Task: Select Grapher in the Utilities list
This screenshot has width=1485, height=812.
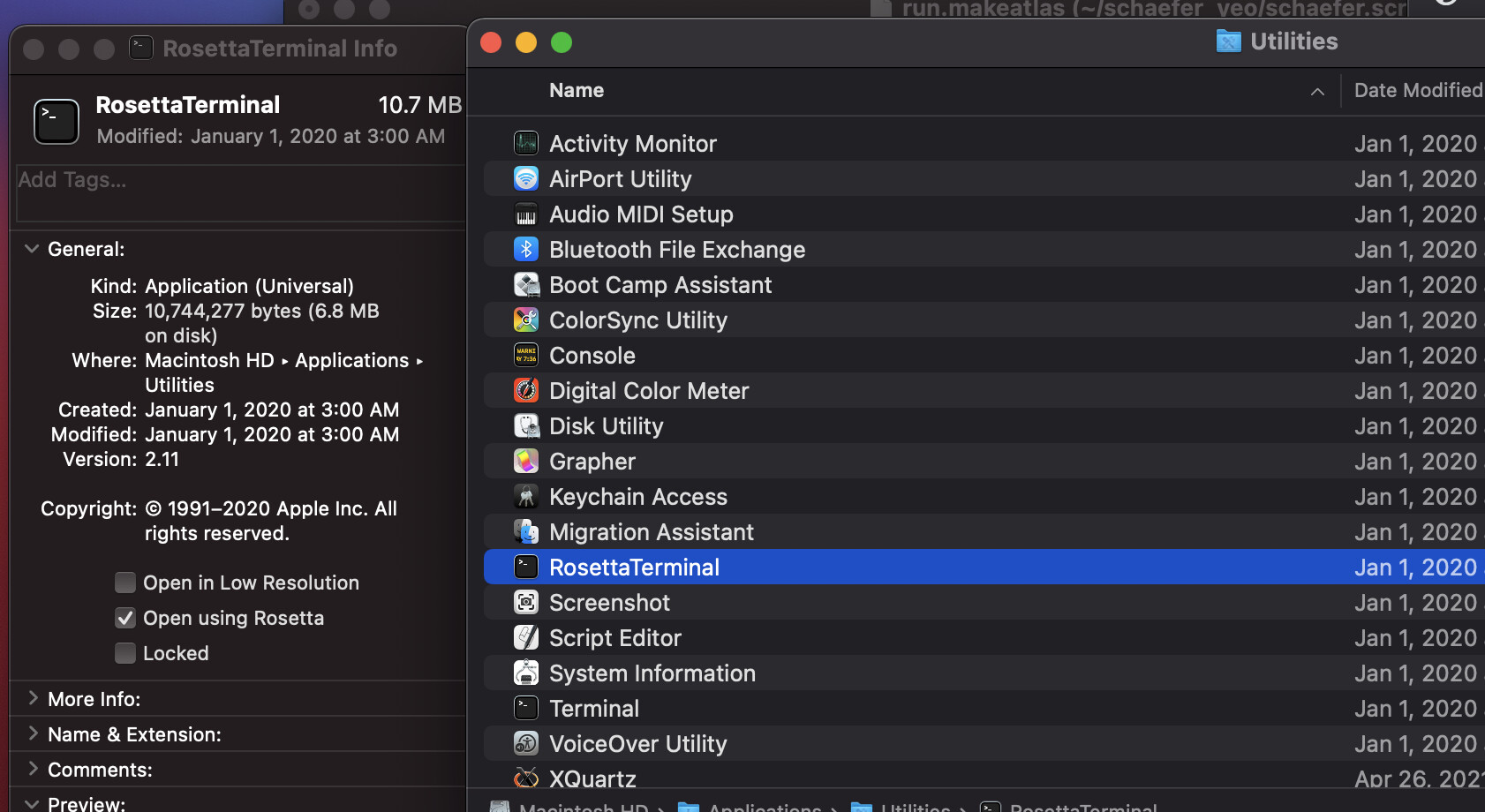Action: point(592,461)
